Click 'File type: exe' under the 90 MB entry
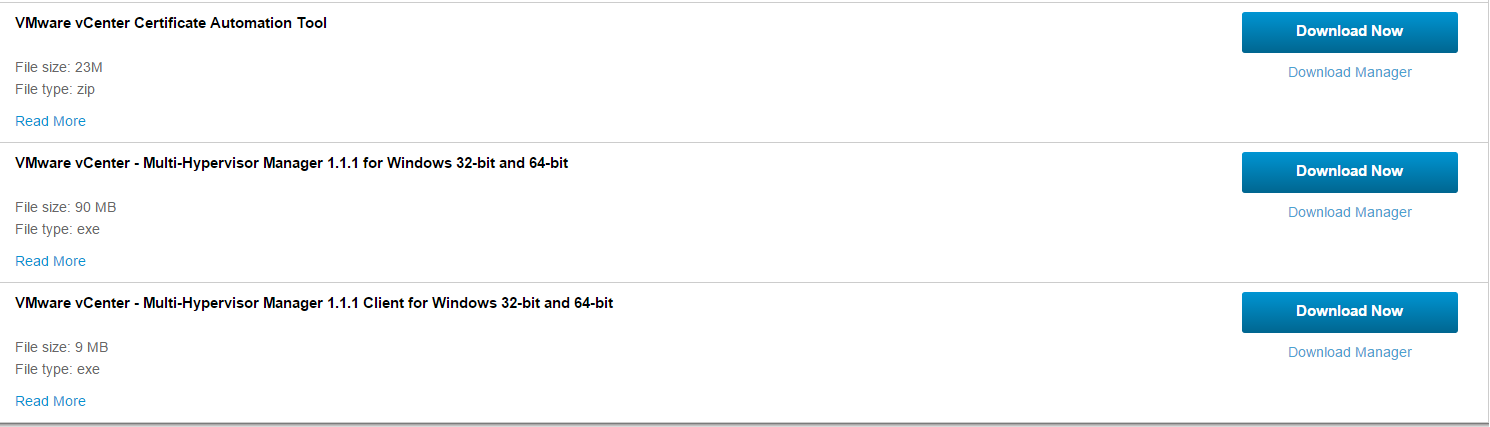 [x=57, y=229]
